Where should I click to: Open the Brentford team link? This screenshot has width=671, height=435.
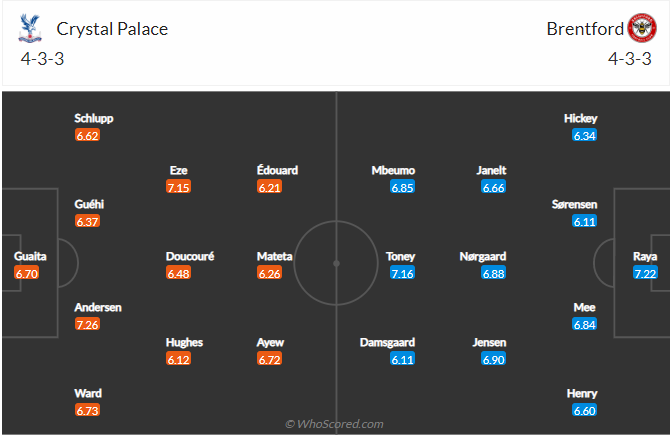[x=582, y=28]
